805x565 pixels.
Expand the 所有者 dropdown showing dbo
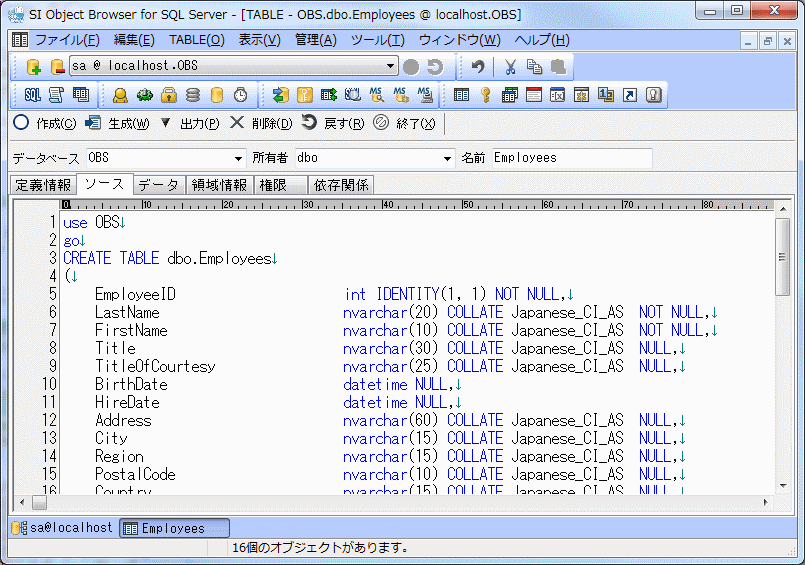pyautogui.click(x=448, y=158)
